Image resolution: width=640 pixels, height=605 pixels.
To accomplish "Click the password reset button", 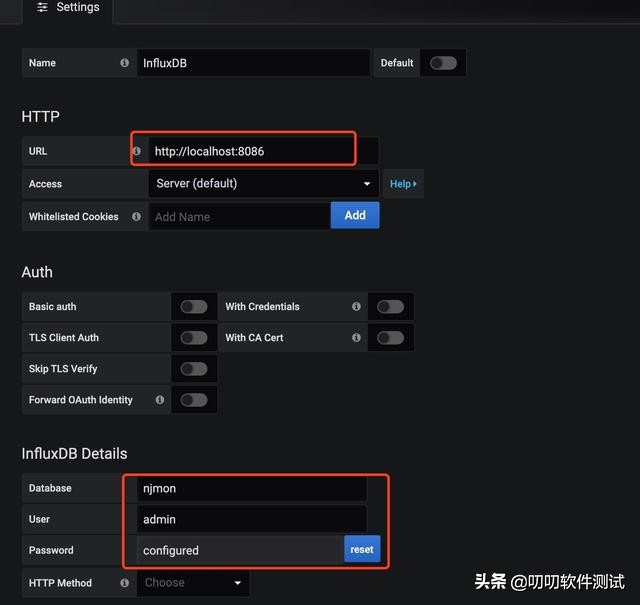I will pos(362,549).
